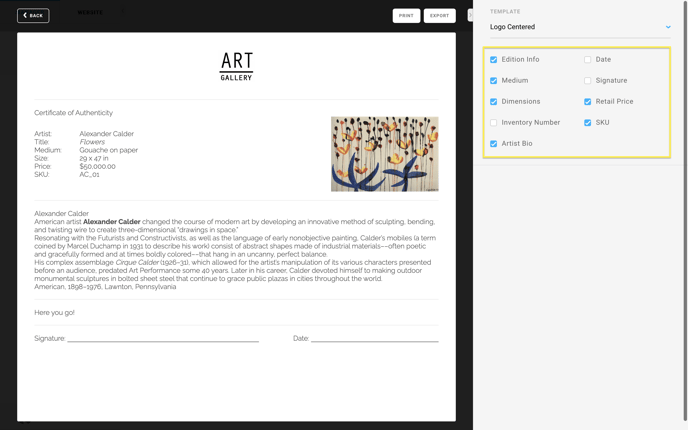688x430 pixels.
Task: Uncheck the Dimensions option
Action: point(494,102)
